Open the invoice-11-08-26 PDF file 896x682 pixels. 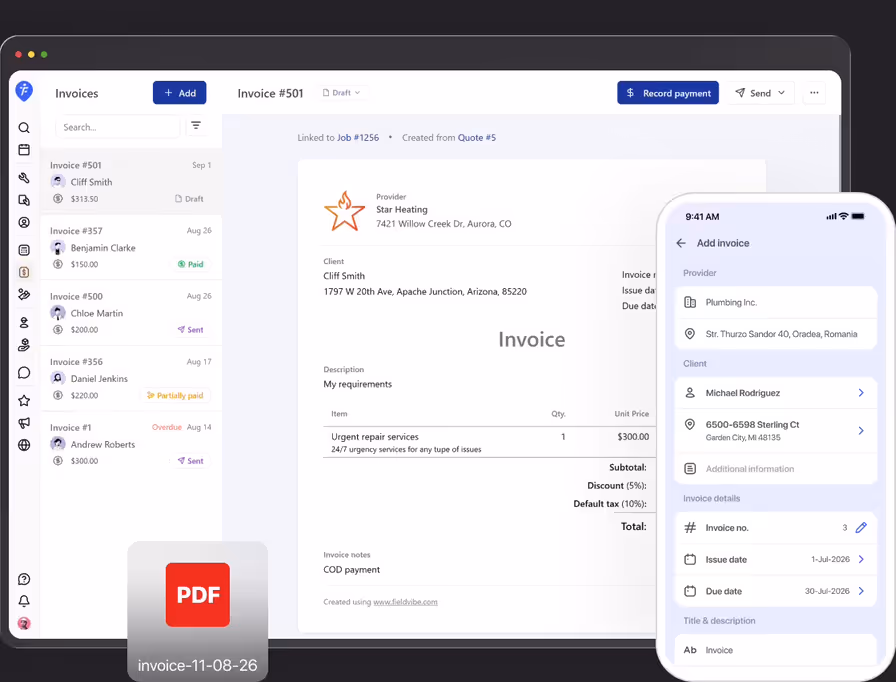tap(198, 611)
